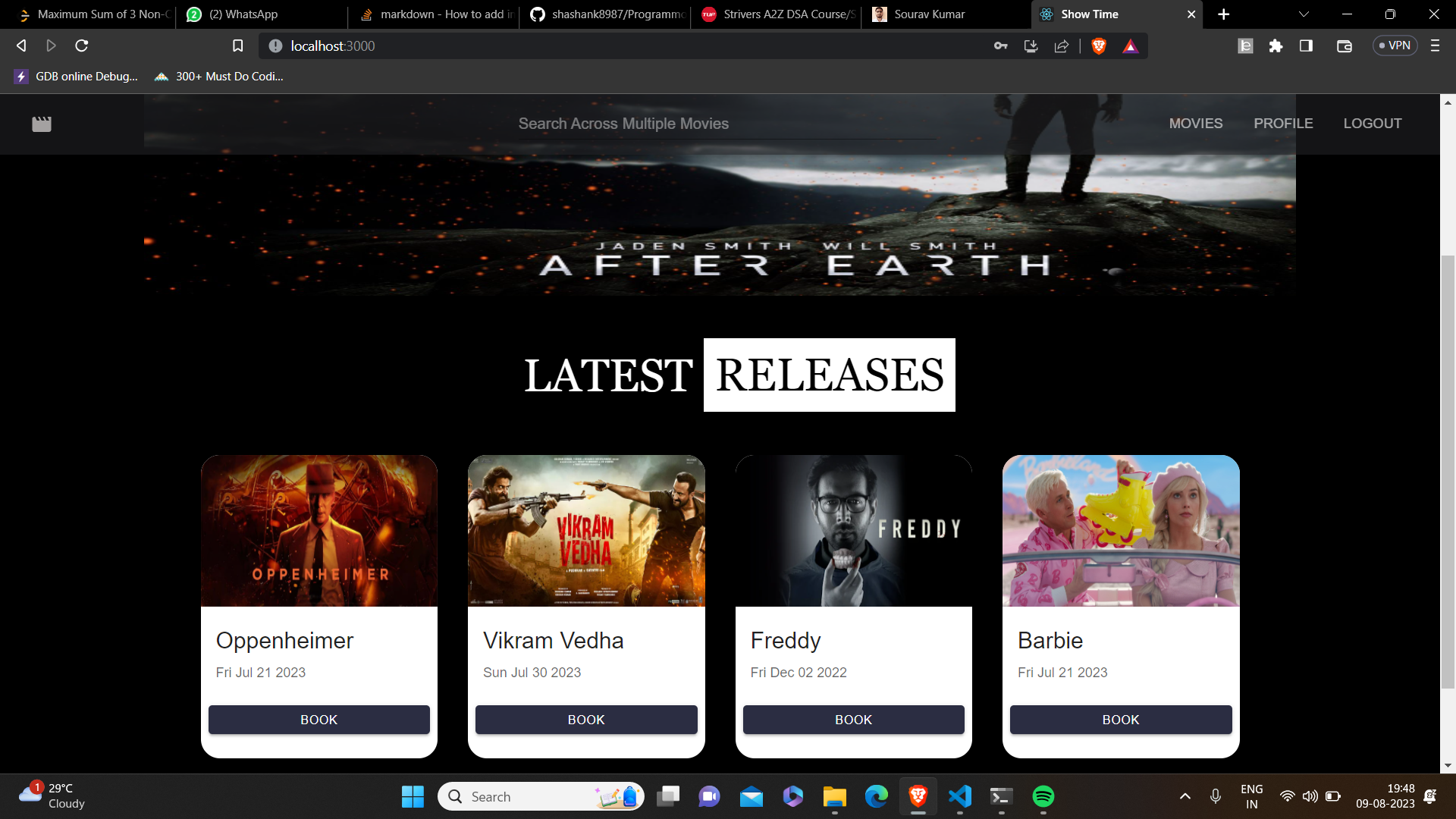Toggle the VPN button
The width and height of the screenshot is (1456, 819).
click(x=1395, y=45)
